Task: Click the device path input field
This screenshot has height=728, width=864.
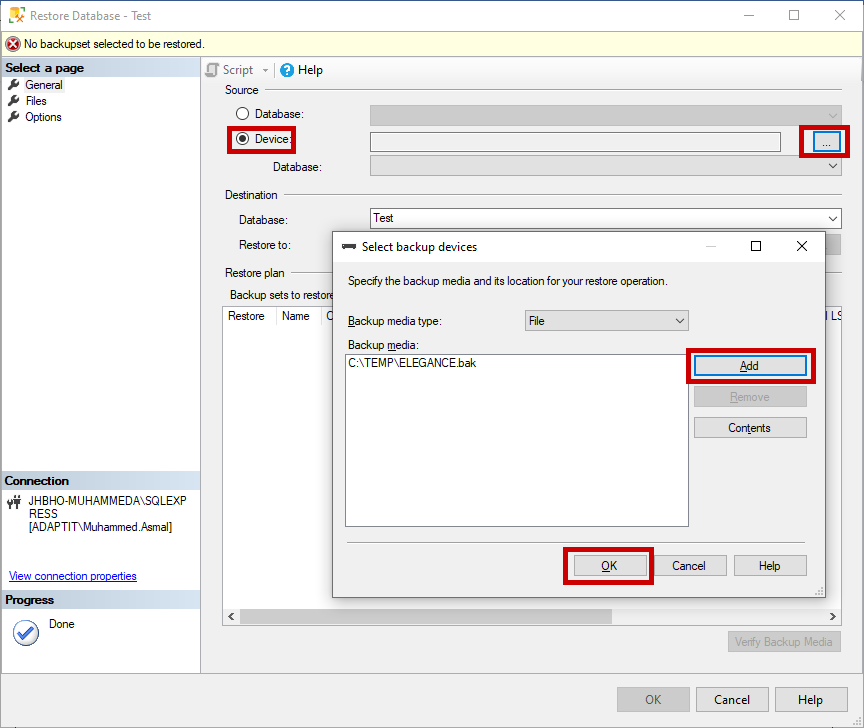Action: point(575,142)
